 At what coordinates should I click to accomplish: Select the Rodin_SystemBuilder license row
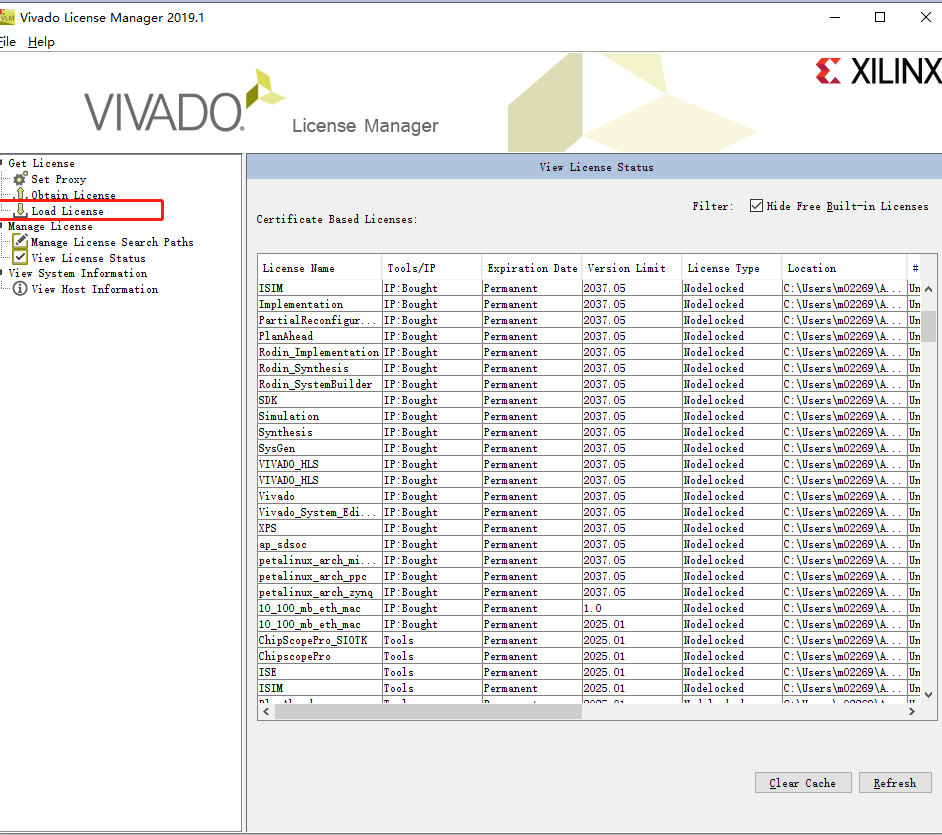[x=589, y=384]
